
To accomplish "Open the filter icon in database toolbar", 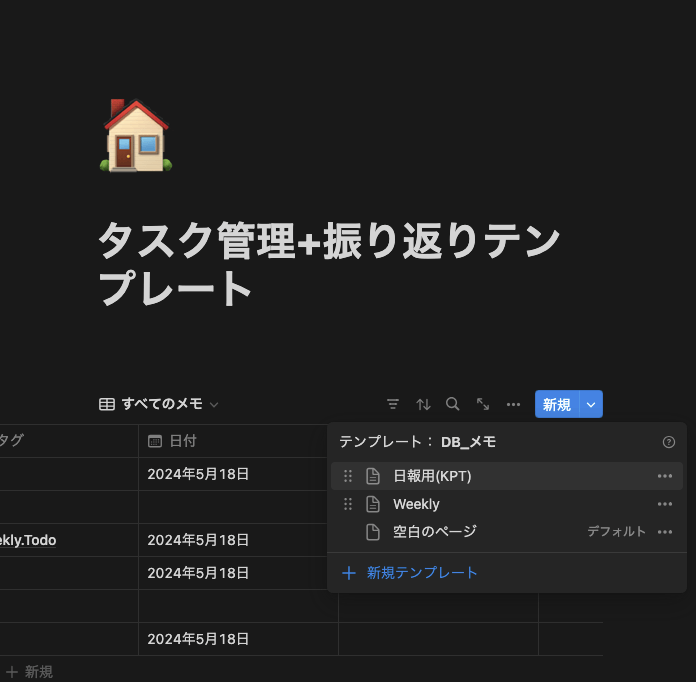I will (393, 404).
